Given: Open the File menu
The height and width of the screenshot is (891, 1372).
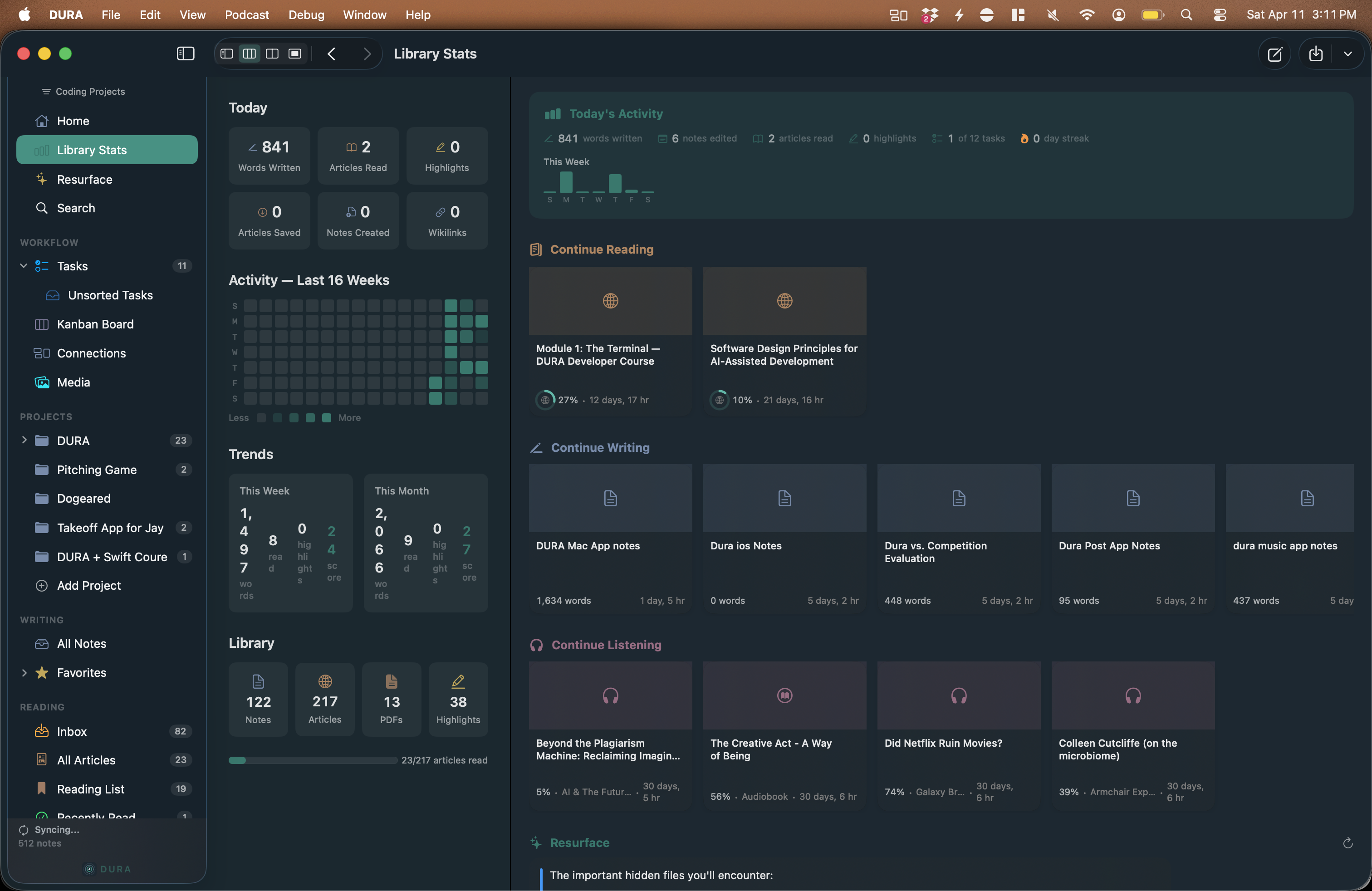Looking at the screenshot, I should (111, 15).
